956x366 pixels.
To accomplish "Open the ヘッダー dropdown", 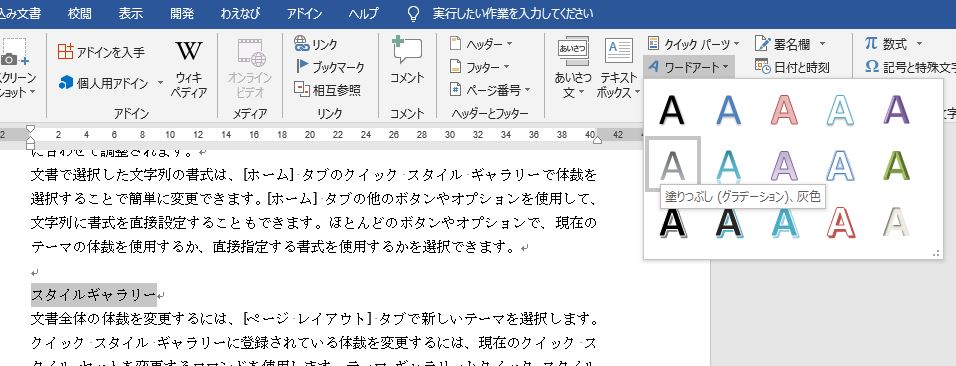I will (481, 44).
